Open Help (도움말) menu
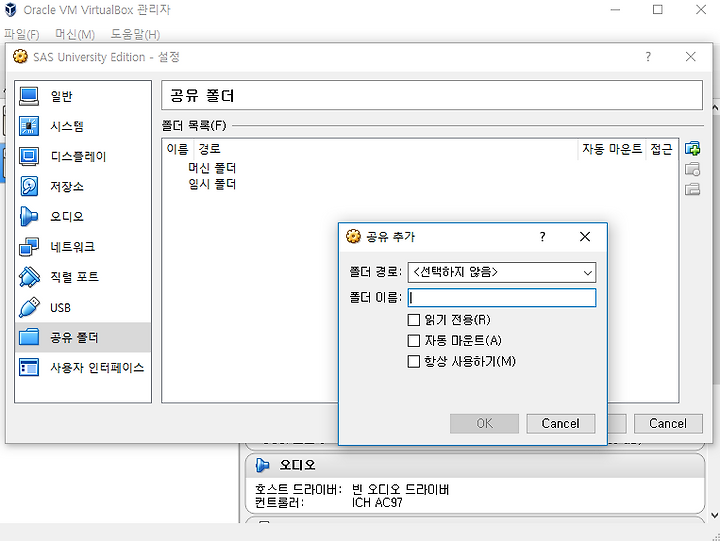Image resolution: width=720 pixels, height=541 pixels. coord(135,34)
